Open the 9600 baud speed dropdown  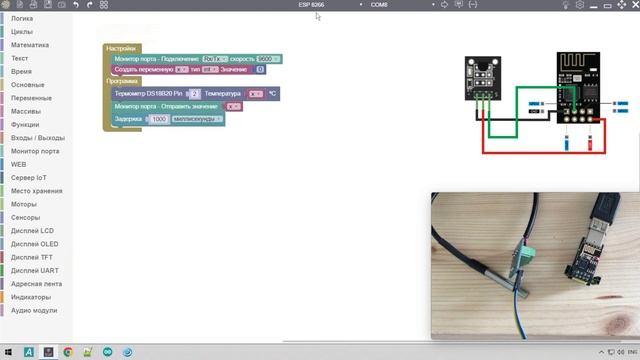[268, 59]
